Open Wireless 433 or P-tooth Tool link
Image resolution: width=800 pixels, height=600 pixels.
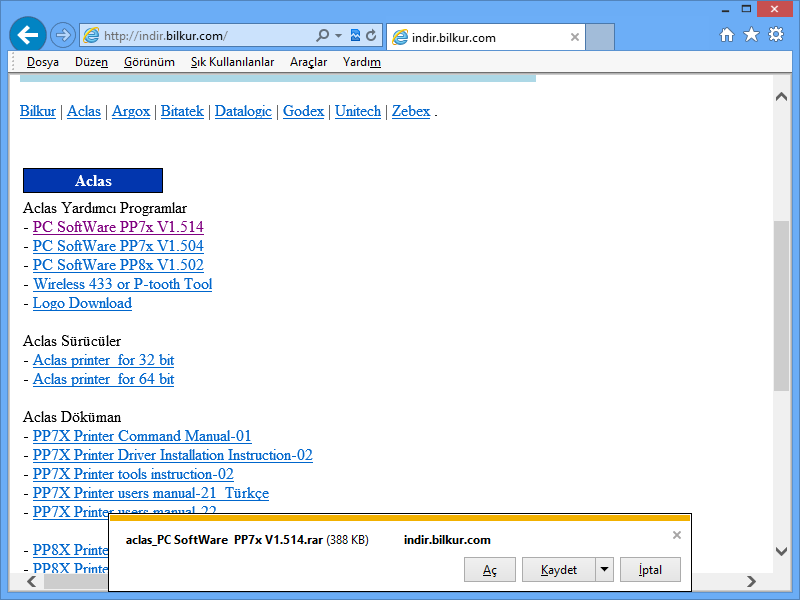pyautogui.click(x=122, y=284)
